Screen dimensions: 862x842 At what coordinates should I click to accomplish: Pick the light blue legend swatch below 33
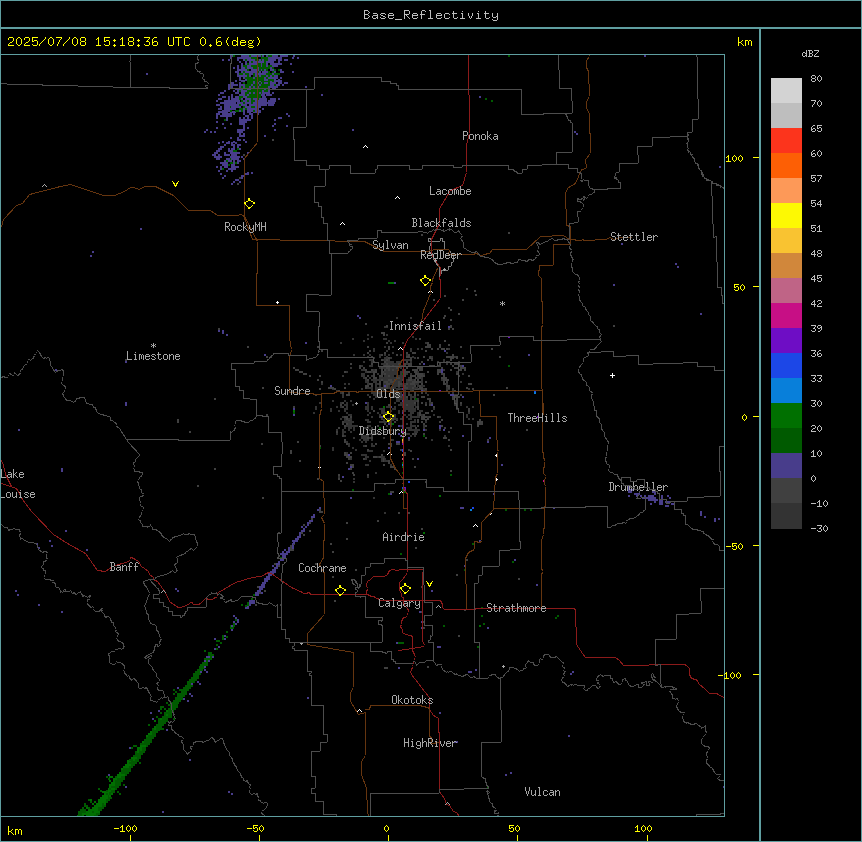pos(786,391)
